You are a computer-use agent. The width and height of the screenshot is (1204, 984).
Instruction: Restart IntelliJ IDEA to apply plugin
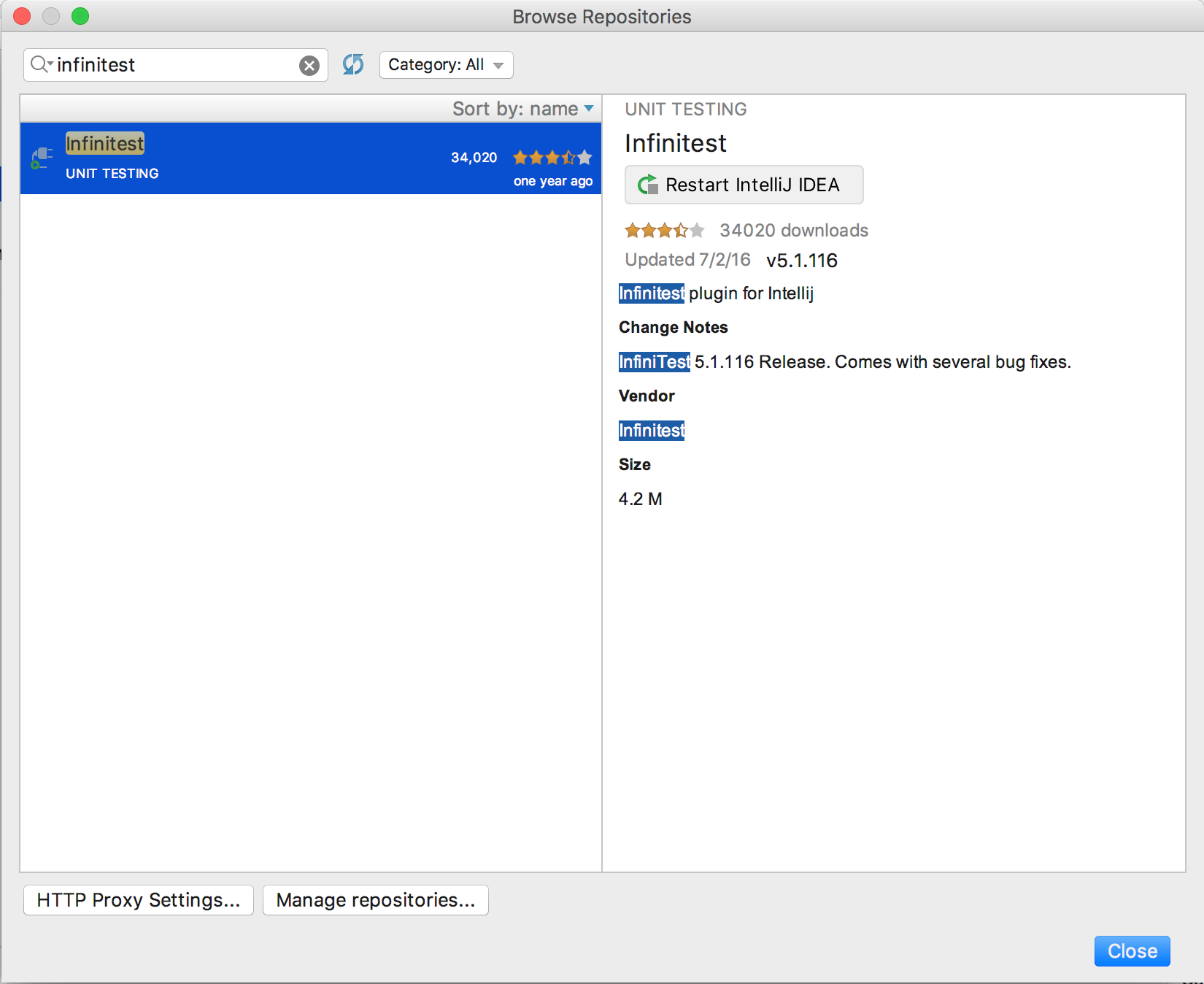coord(744,185)
